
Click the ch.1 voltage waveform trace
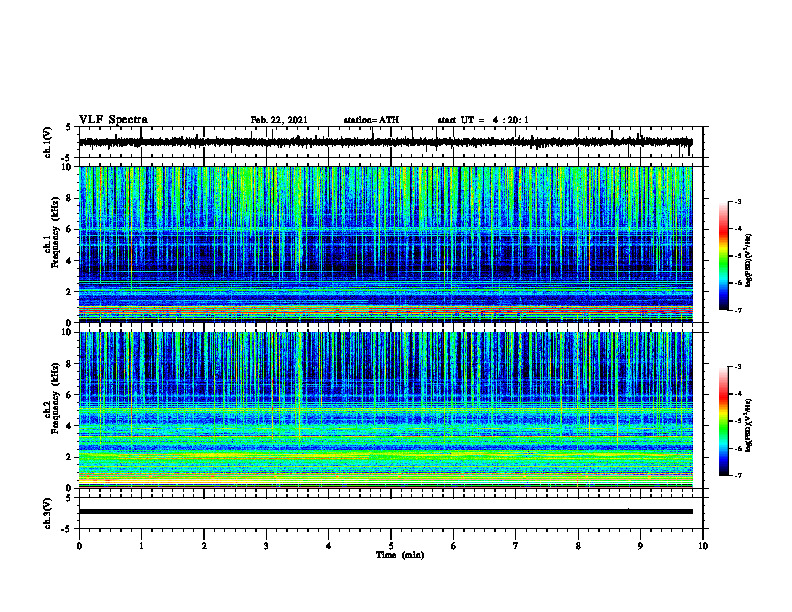(x=385, y=142)
